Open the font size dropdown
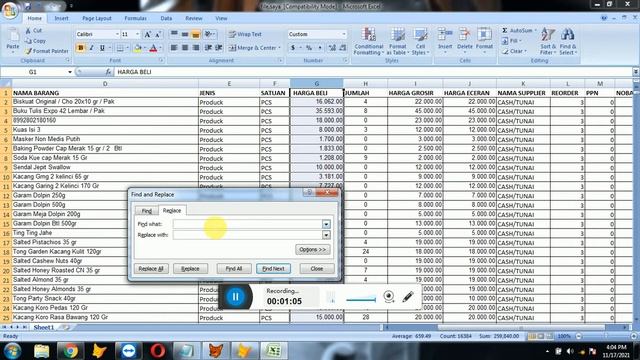Screen dimensions: 640x360 click(138, 34)
